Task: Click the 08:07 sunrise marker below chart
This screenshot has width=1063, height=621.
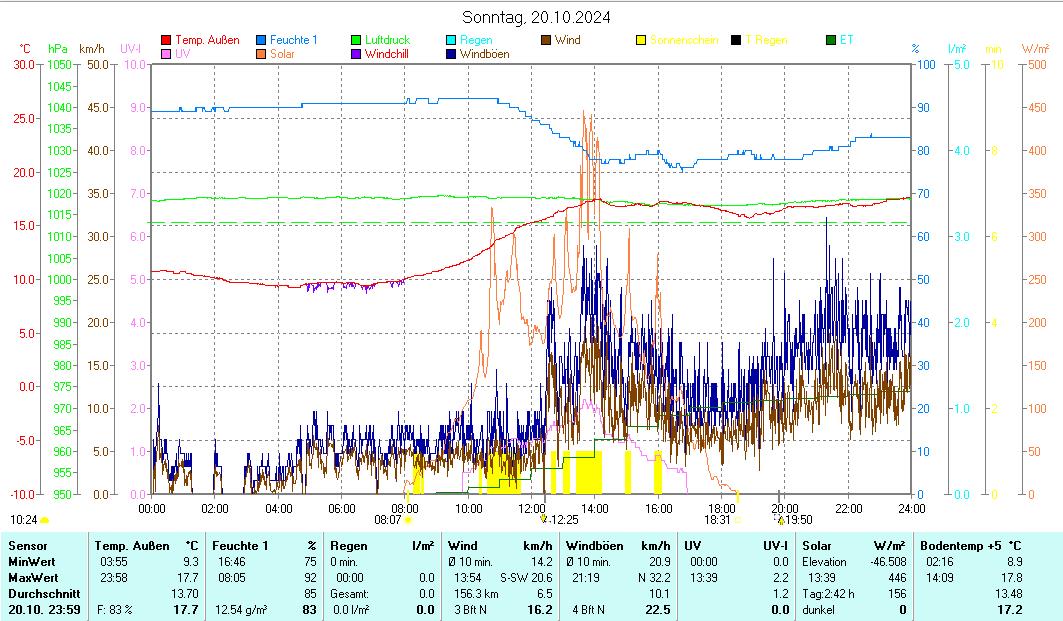Action: (x=388, y=520)
